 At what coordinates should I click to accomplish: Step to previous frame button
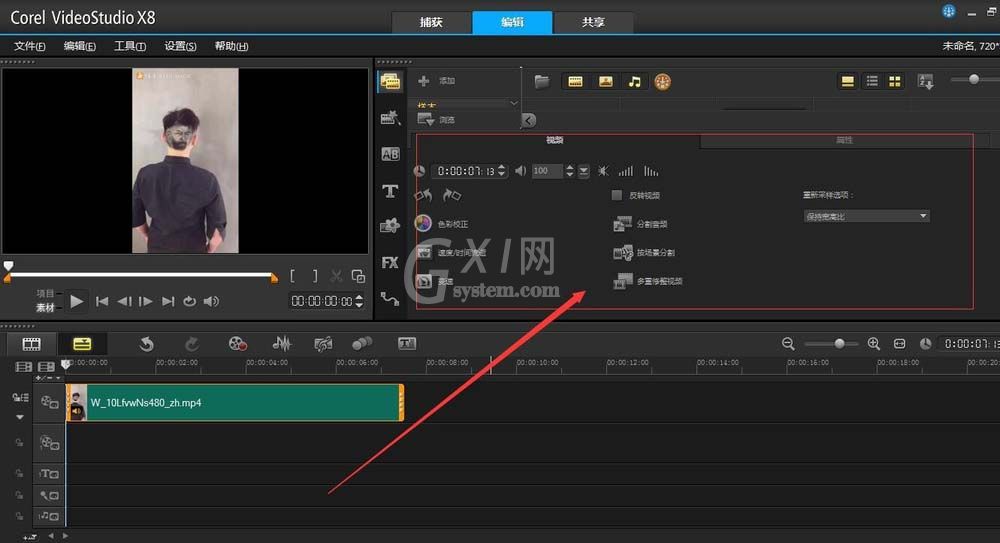pyautogui.click(x=124, y=301)
